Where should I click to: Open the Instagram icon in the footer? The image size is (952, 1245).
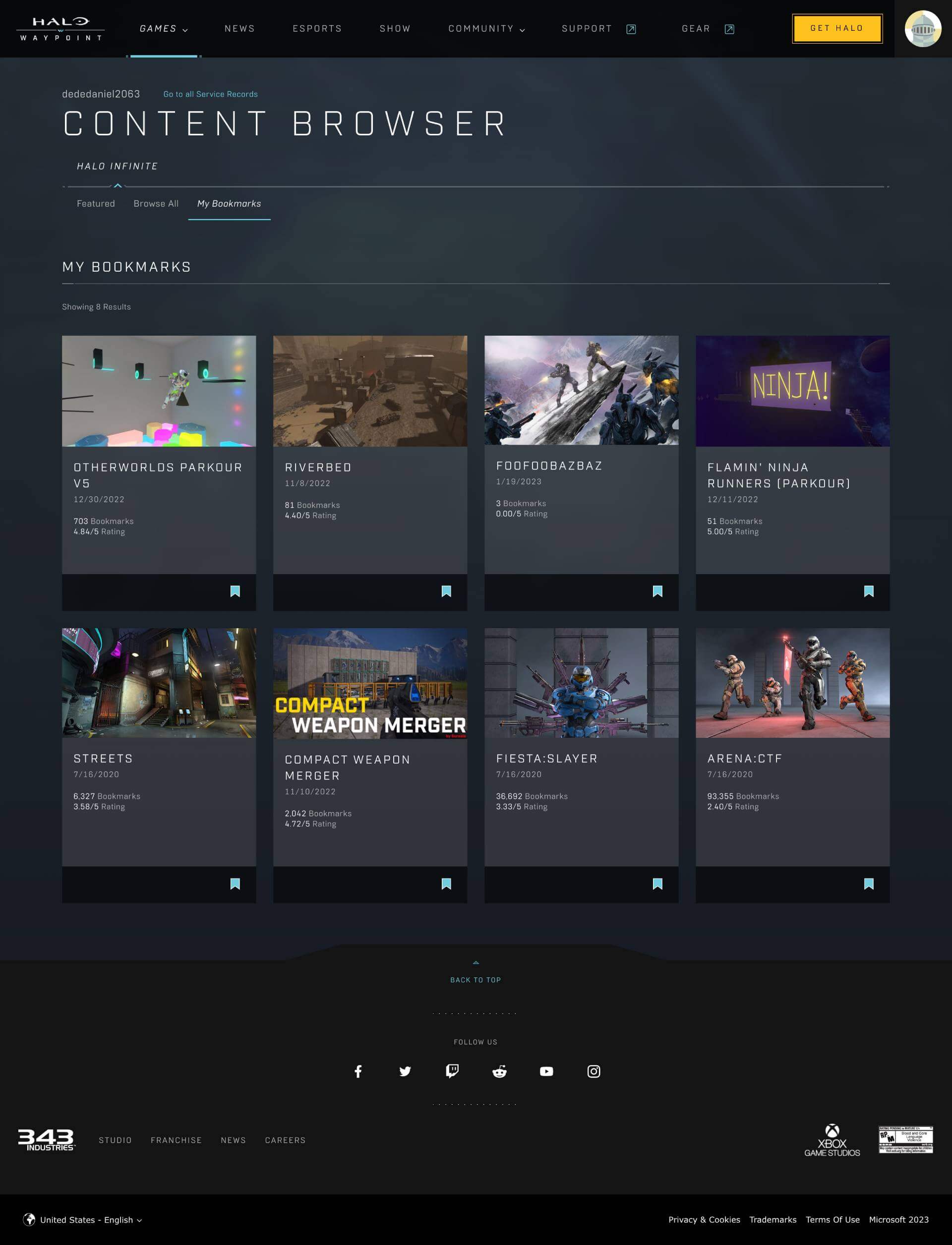click(x=594, y=1071)
